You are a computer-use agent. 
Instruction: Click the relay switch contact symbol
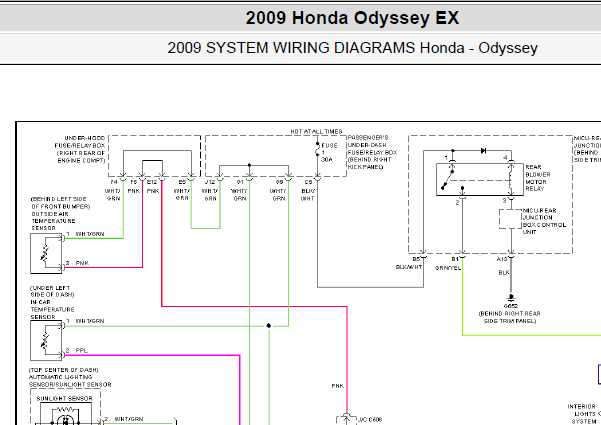447,178
